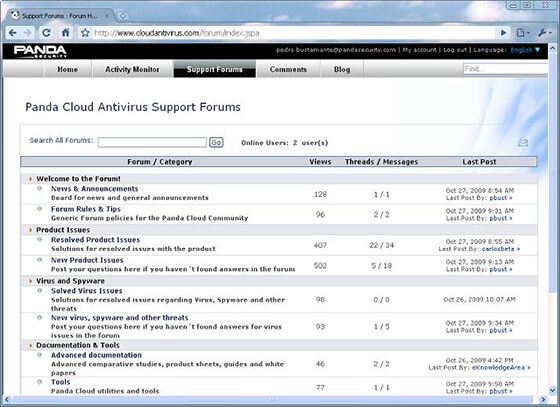This screenshot has width=560, height=407.
Task: Click the Panda Security logo
Action: [40, 51]
